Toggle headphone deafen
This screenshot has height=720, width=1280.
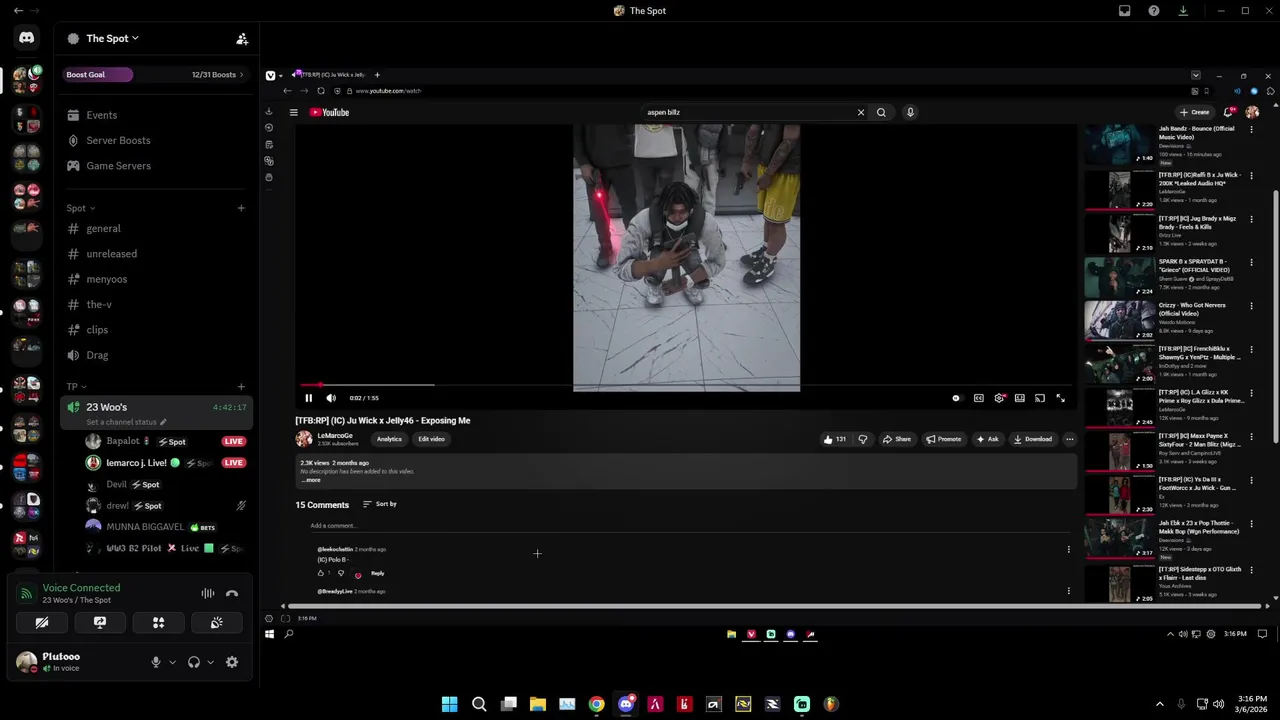[194, 662]
